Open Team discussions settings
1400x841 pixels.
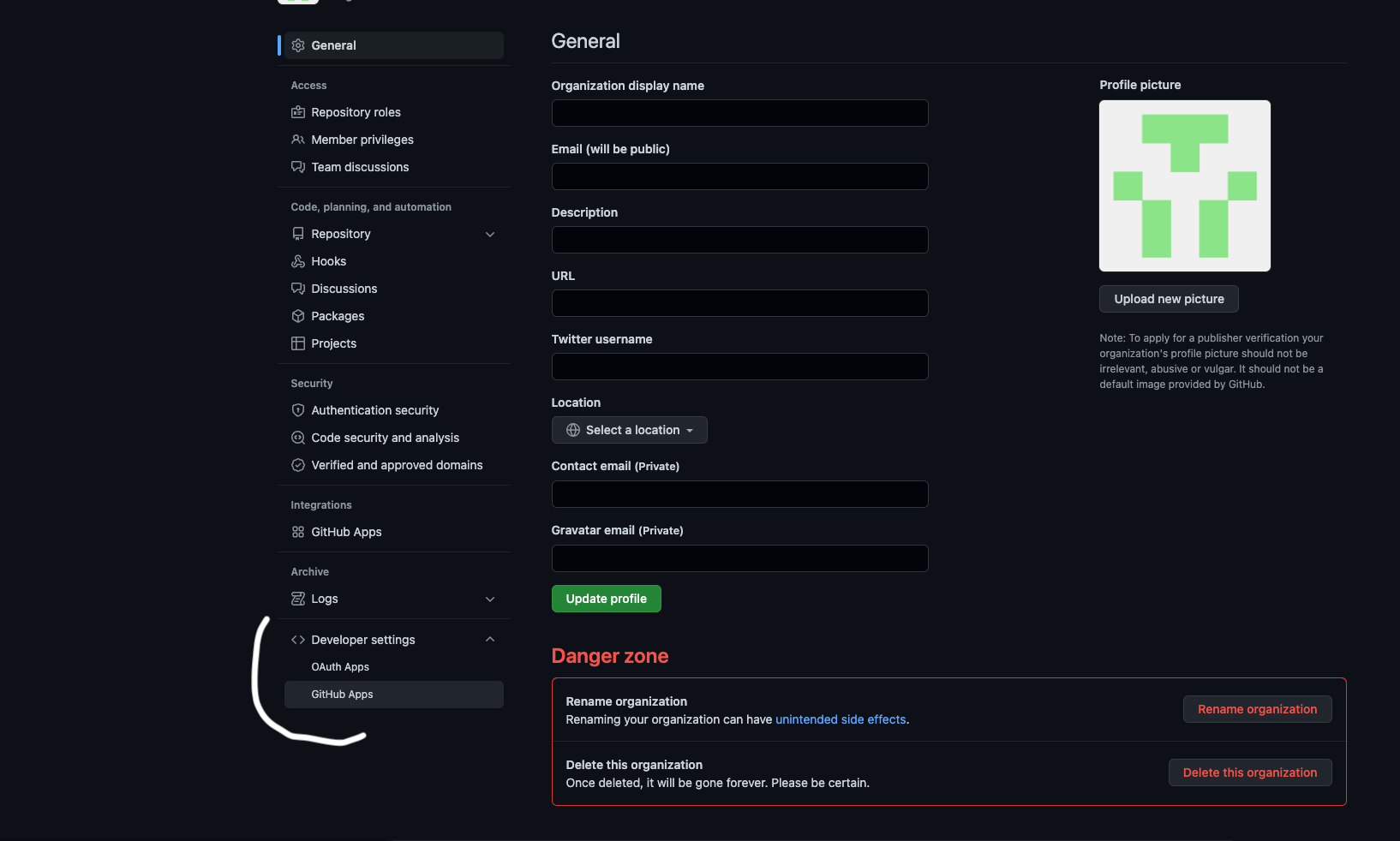pos(360,167)
